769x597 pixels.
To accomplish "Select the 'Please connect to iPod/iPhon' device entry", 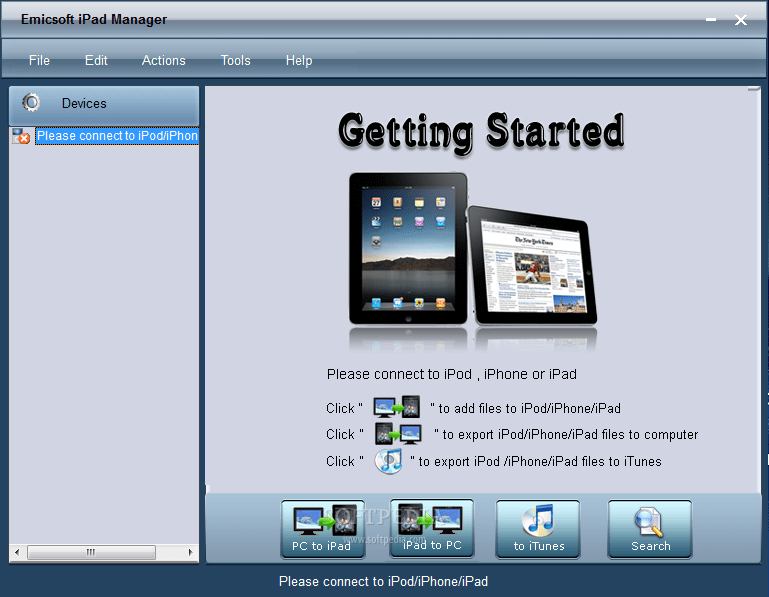I will pyautogui.click(x=117, y=136).
